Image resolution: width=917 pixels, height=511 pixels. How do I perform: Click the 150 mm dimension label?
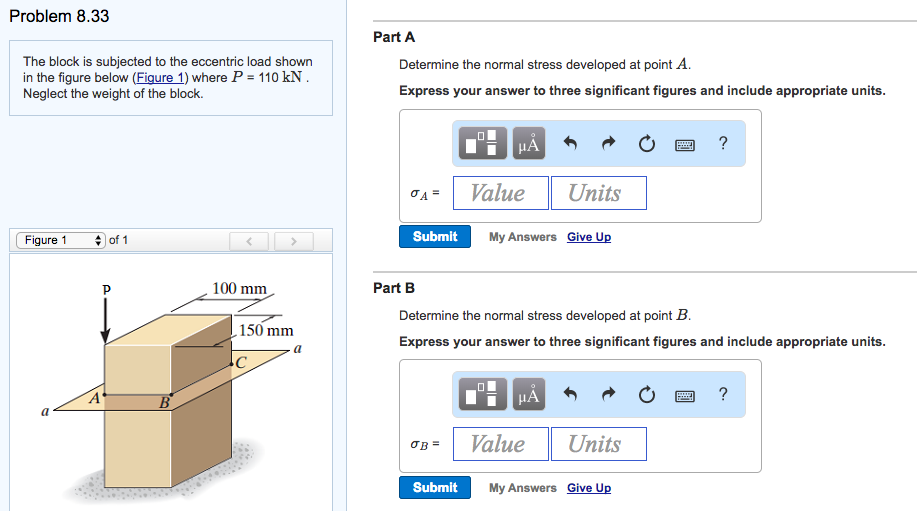pyautogui.click(x=266, y=330)
